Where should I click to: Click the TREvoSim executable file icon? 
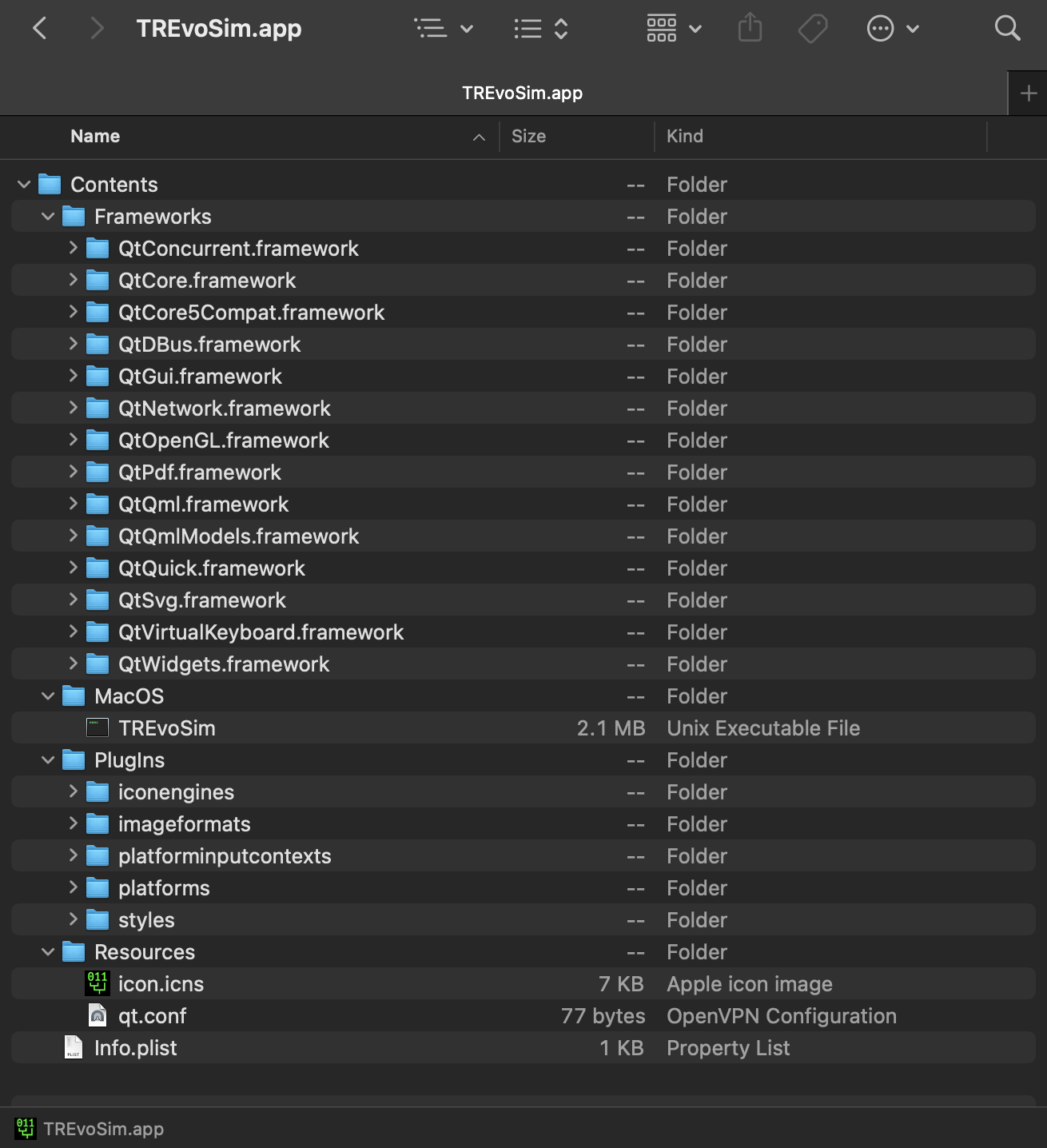[x=98, y=727]
